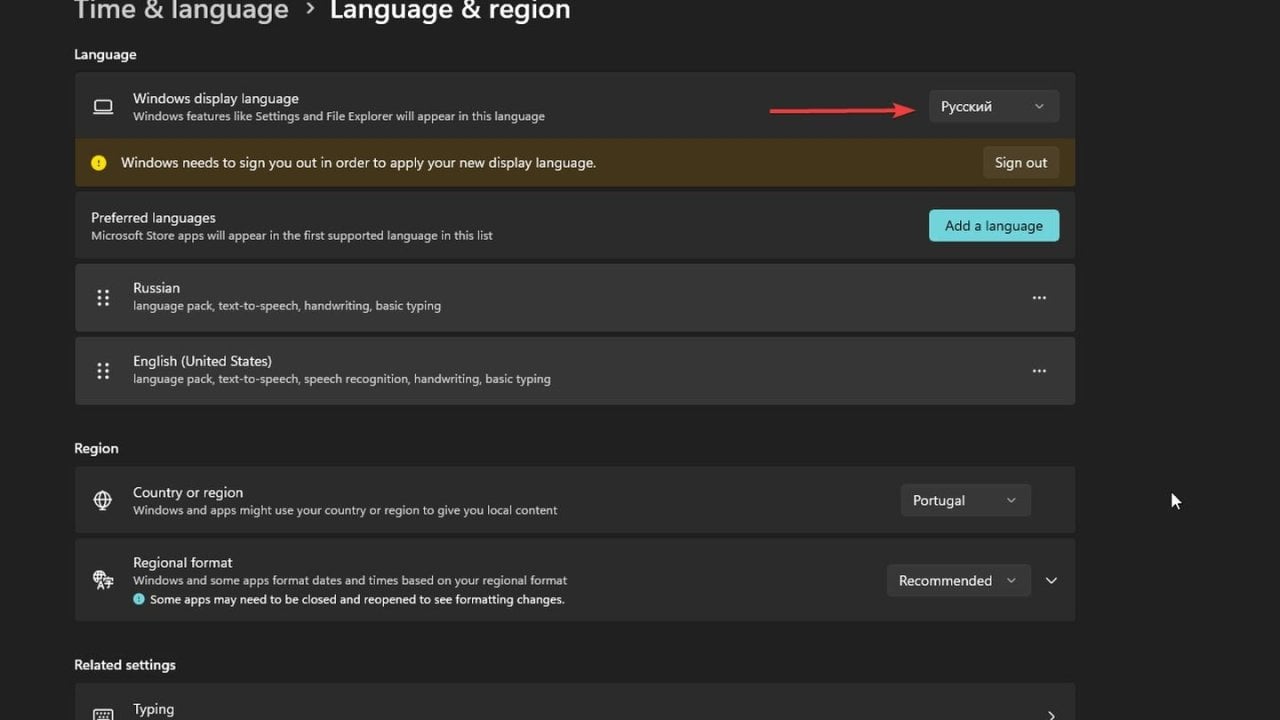1280x720 pixels.
Task: Open the Recommended regional format dropdown
Action: (957, 581)
